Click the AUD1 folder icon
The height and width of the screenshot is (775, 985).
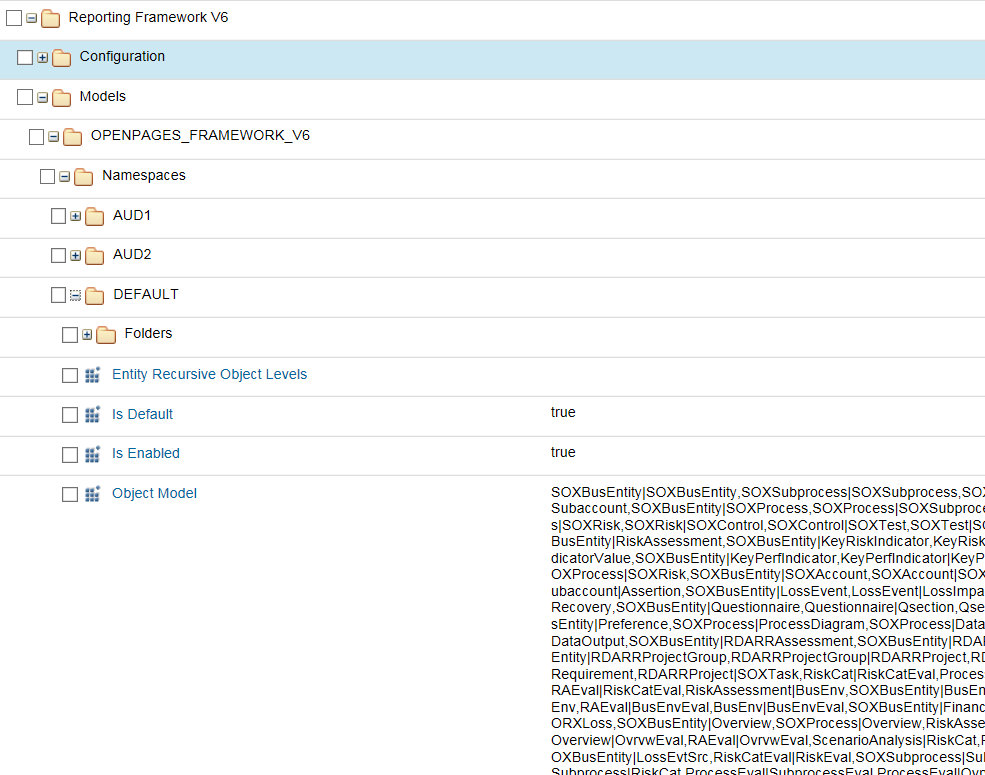tap(95, 217)
